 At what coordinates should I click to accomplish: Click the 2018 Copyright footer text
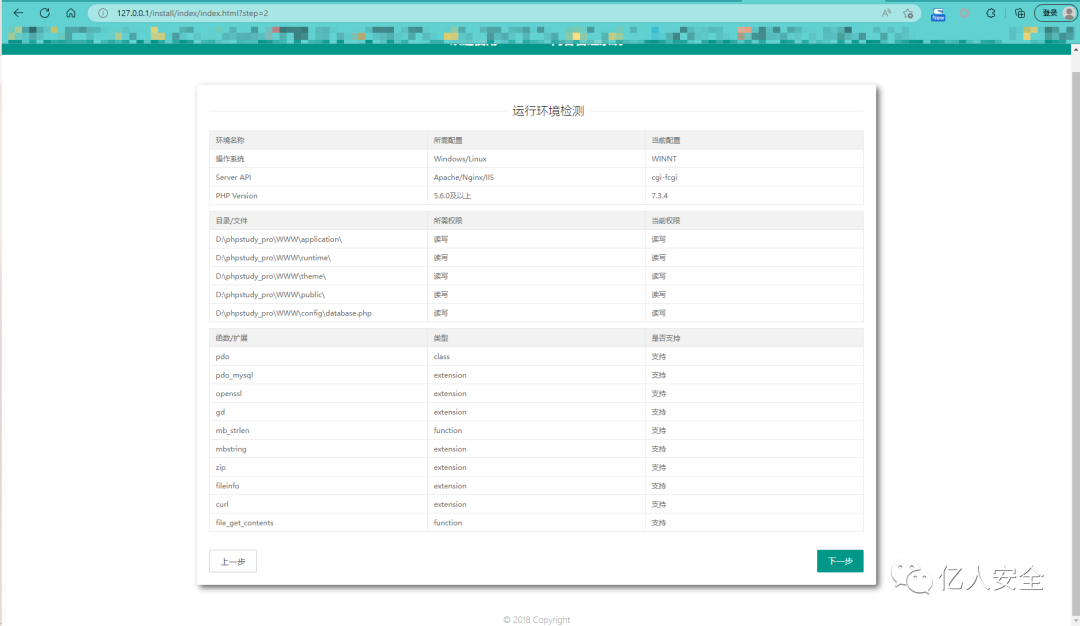coord(537,620)
